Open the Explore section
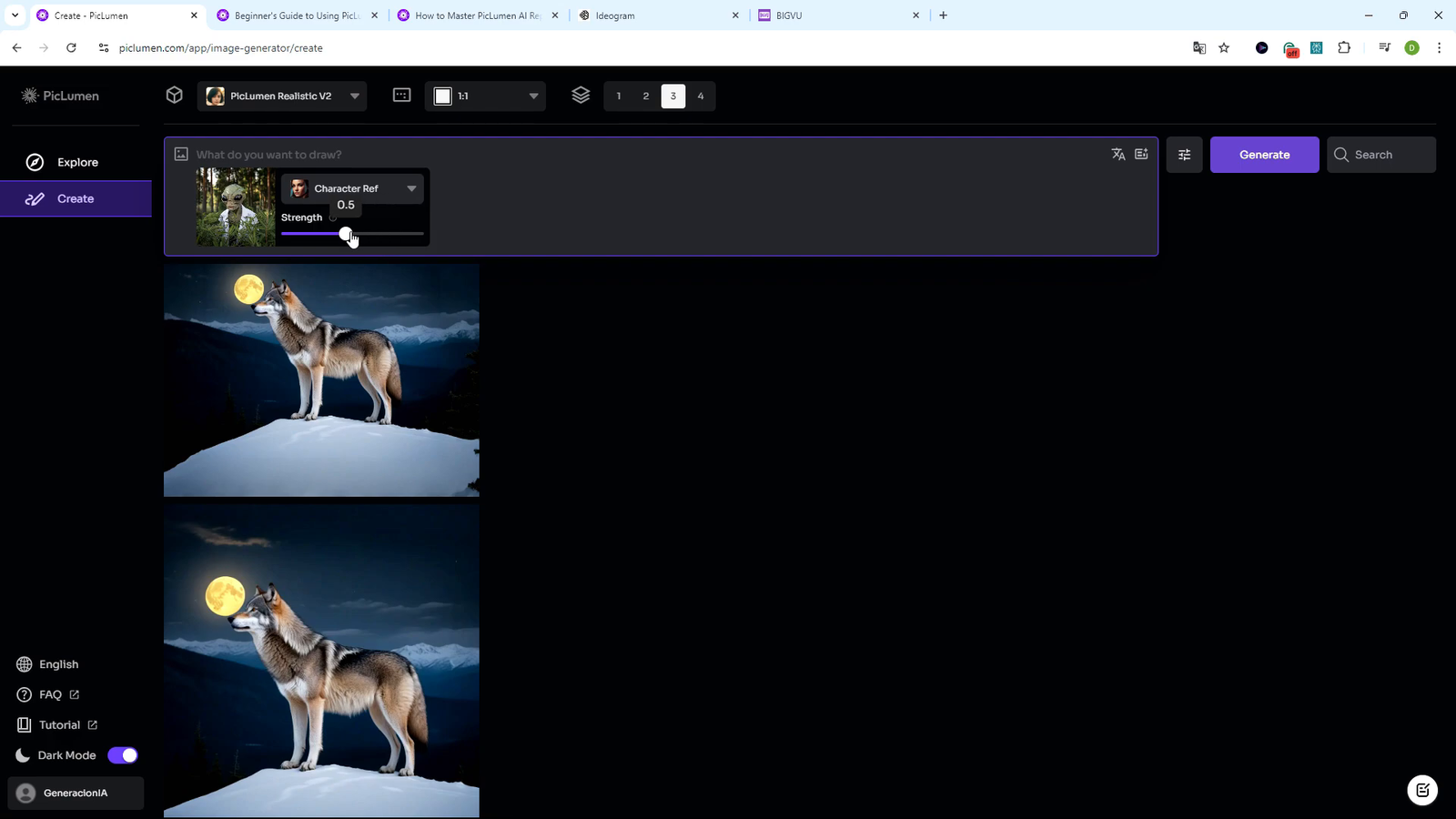1456x819 pixels. click(76, 161)
